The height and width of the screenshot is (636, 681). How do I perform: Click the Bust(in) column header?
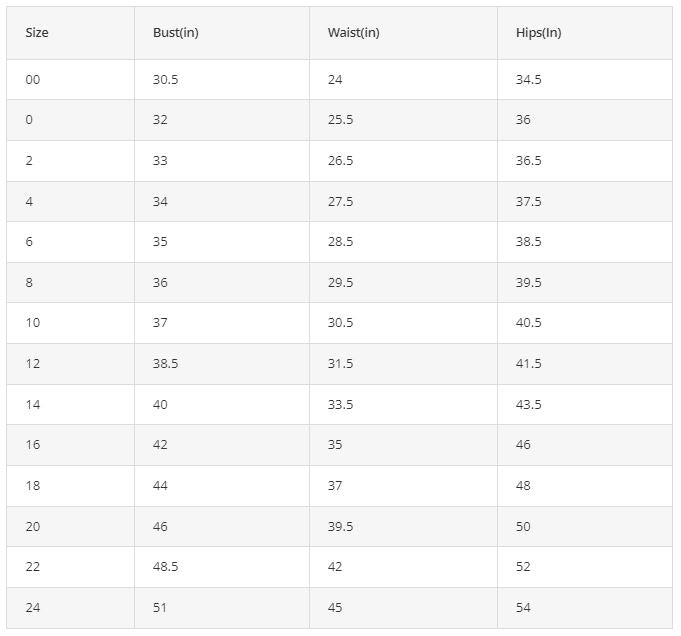[x=176, y=33]
